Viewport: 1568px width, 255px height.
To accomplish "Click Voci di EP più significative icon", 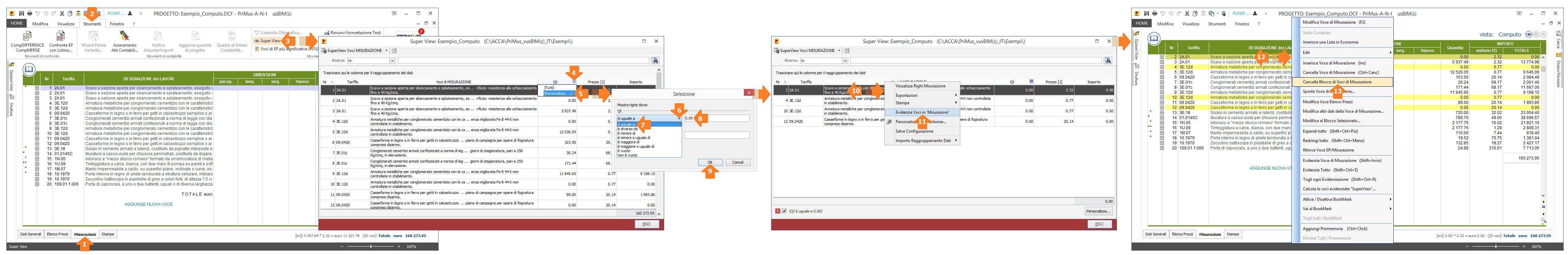I will [x=257, y=49].
